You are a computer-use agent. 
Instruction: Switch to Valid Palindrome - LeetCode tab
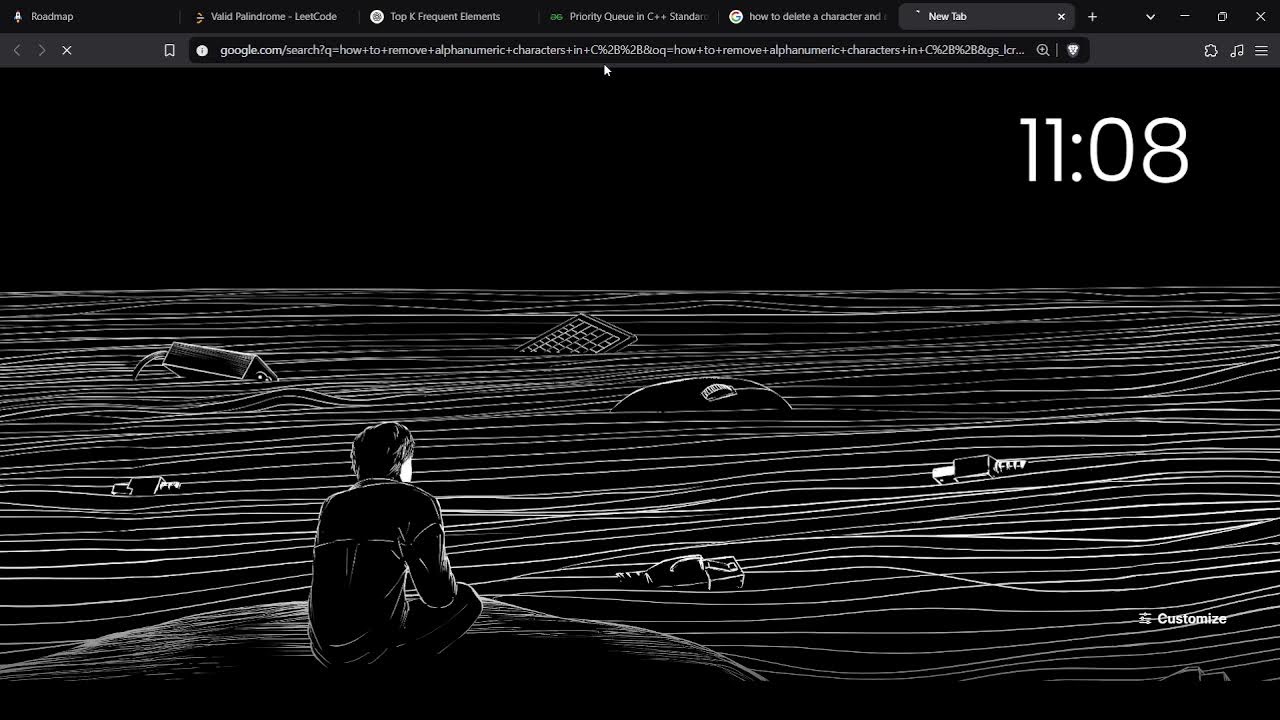coord(270,16)
